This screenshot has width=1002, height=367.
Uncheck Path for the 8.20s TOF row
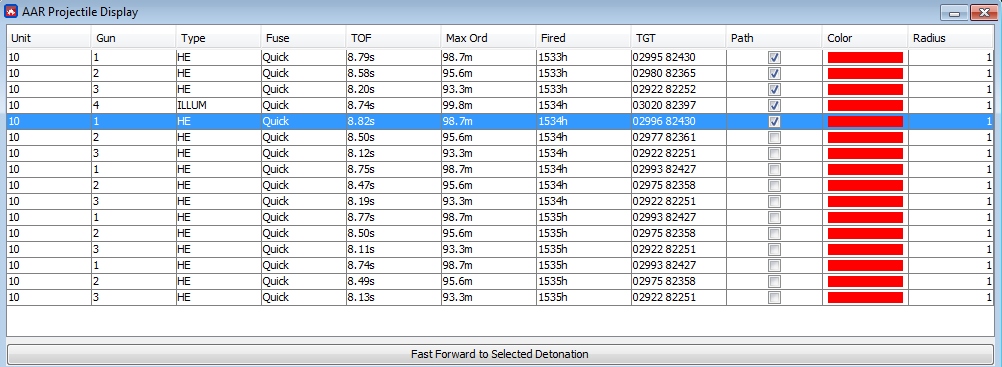pos(775,90)
